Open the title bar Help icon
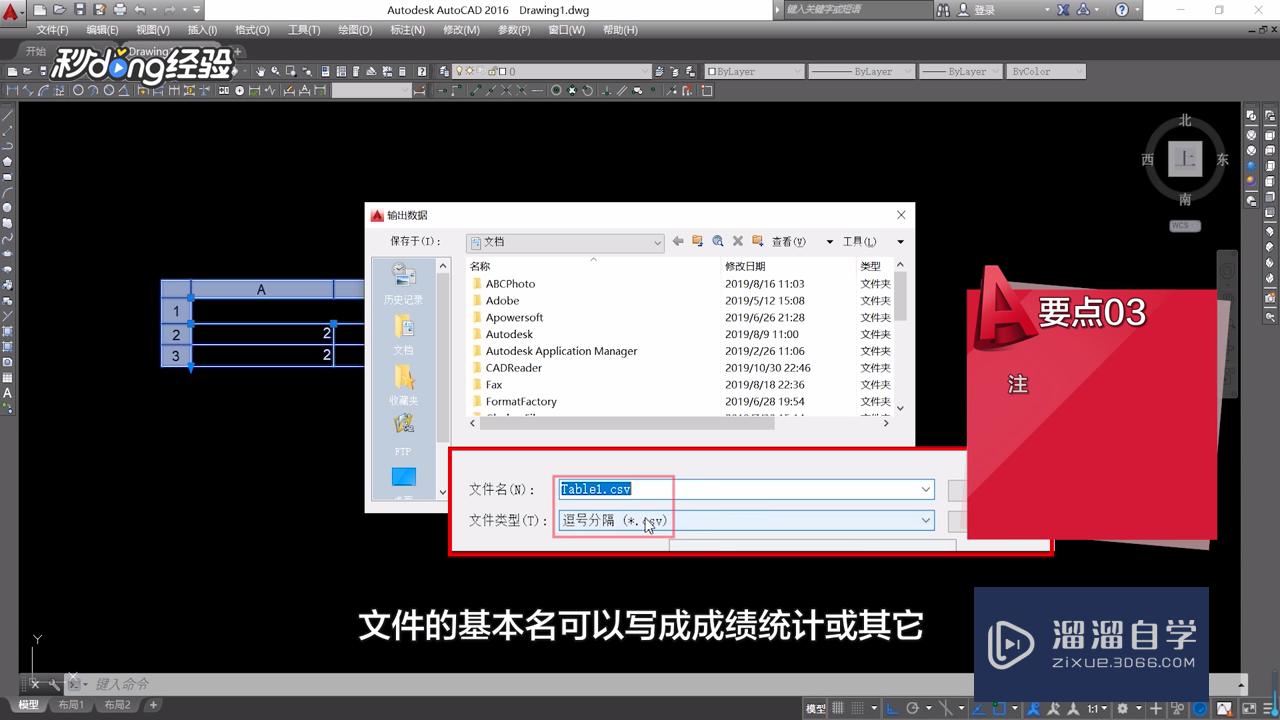 tap(1122, 9)
